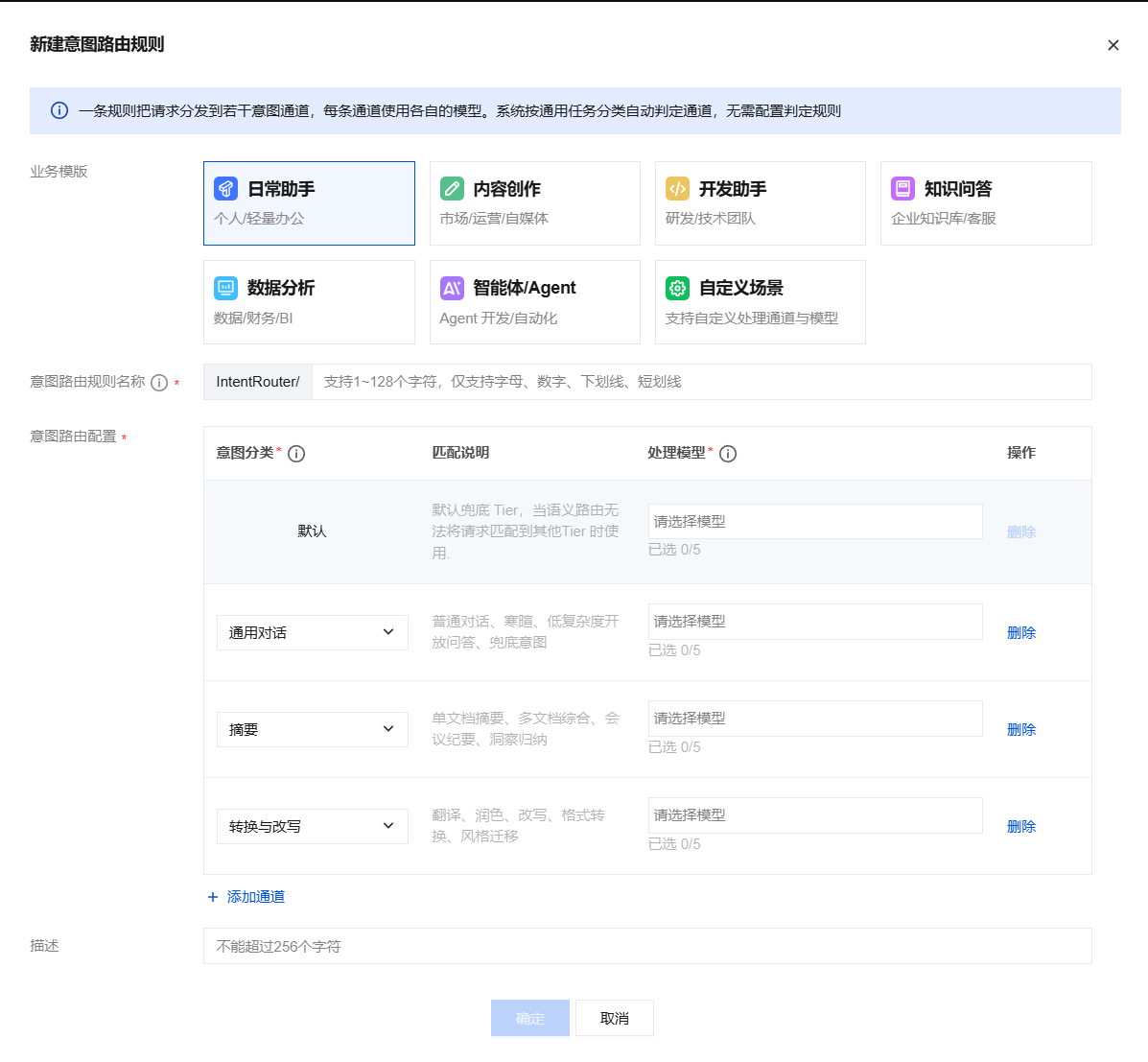Click info icon next to 意图分类 header
1148x1062 pixels.
(296, 454)
